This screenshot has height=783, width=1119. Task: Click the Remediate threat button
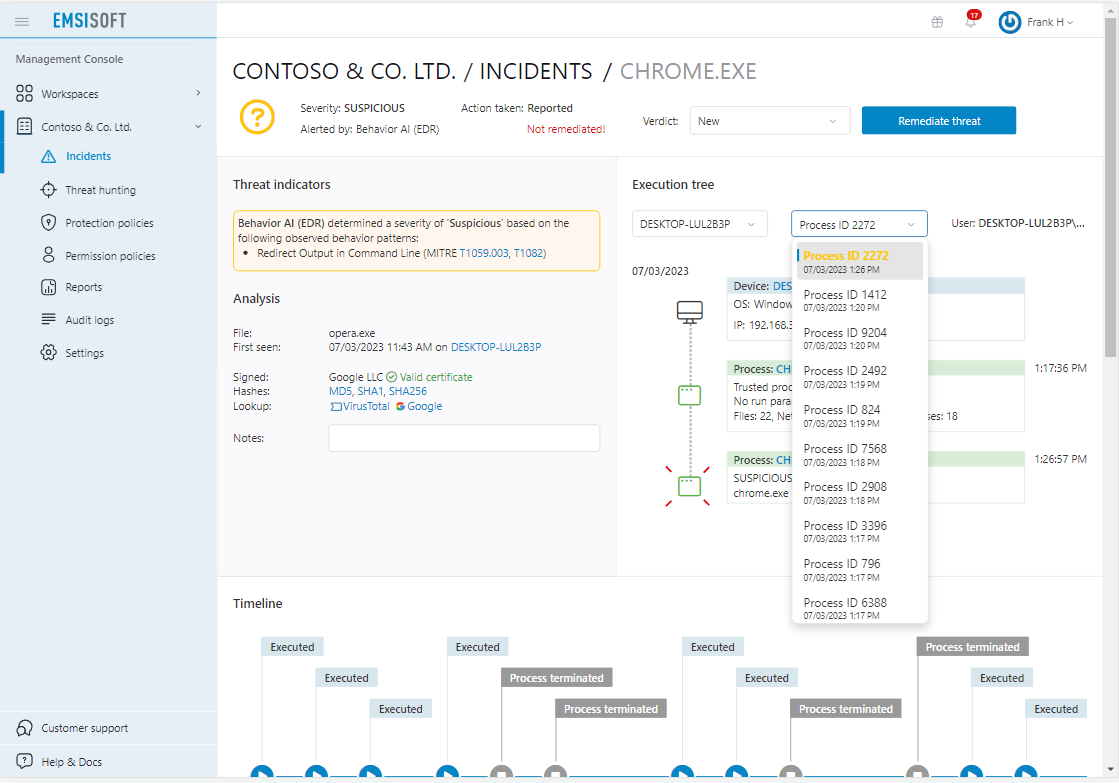tap(938, 120)
